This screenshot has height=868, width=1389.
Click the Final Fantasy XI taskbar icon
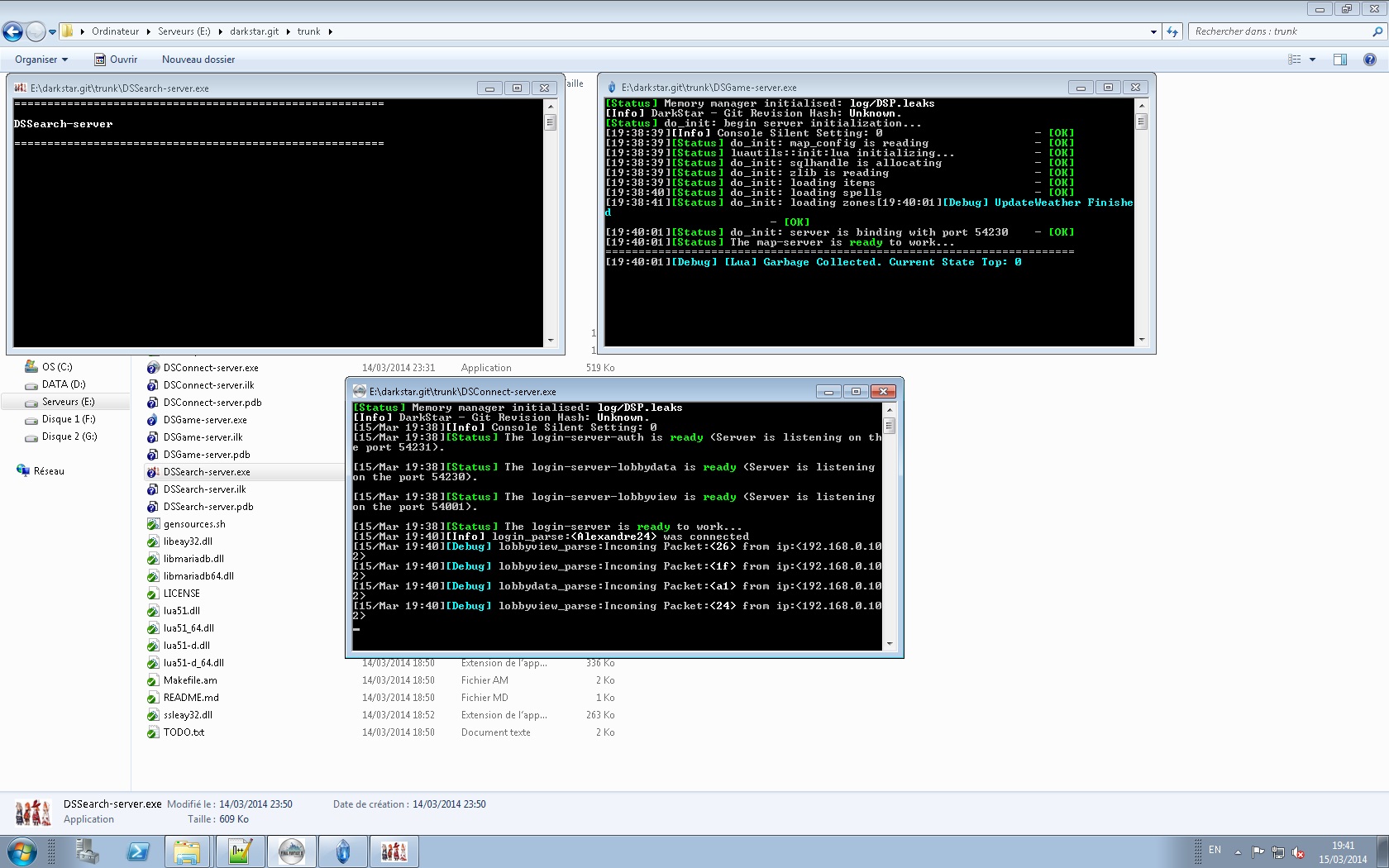(x=291, y=851)
